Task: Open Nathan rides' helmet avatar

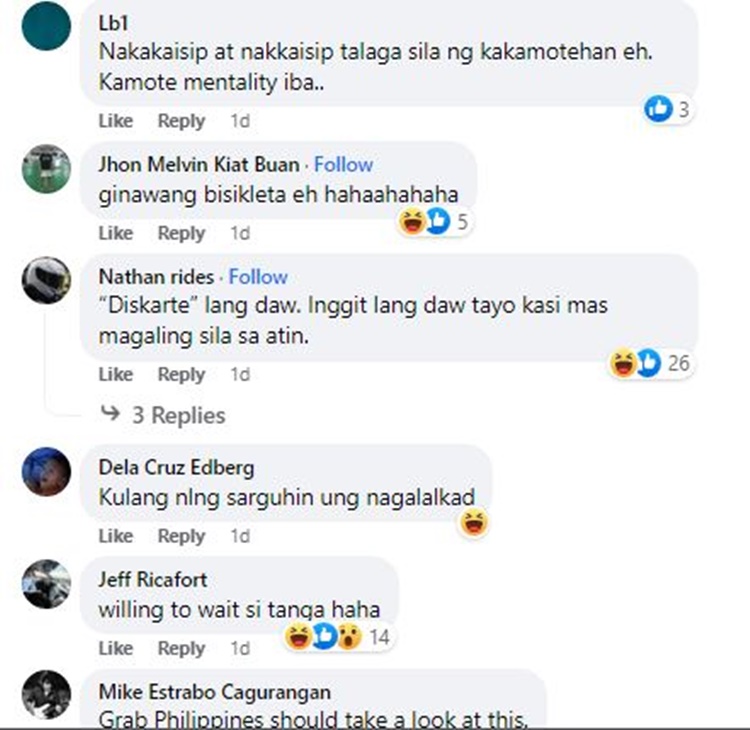Action: click(46, 280)
